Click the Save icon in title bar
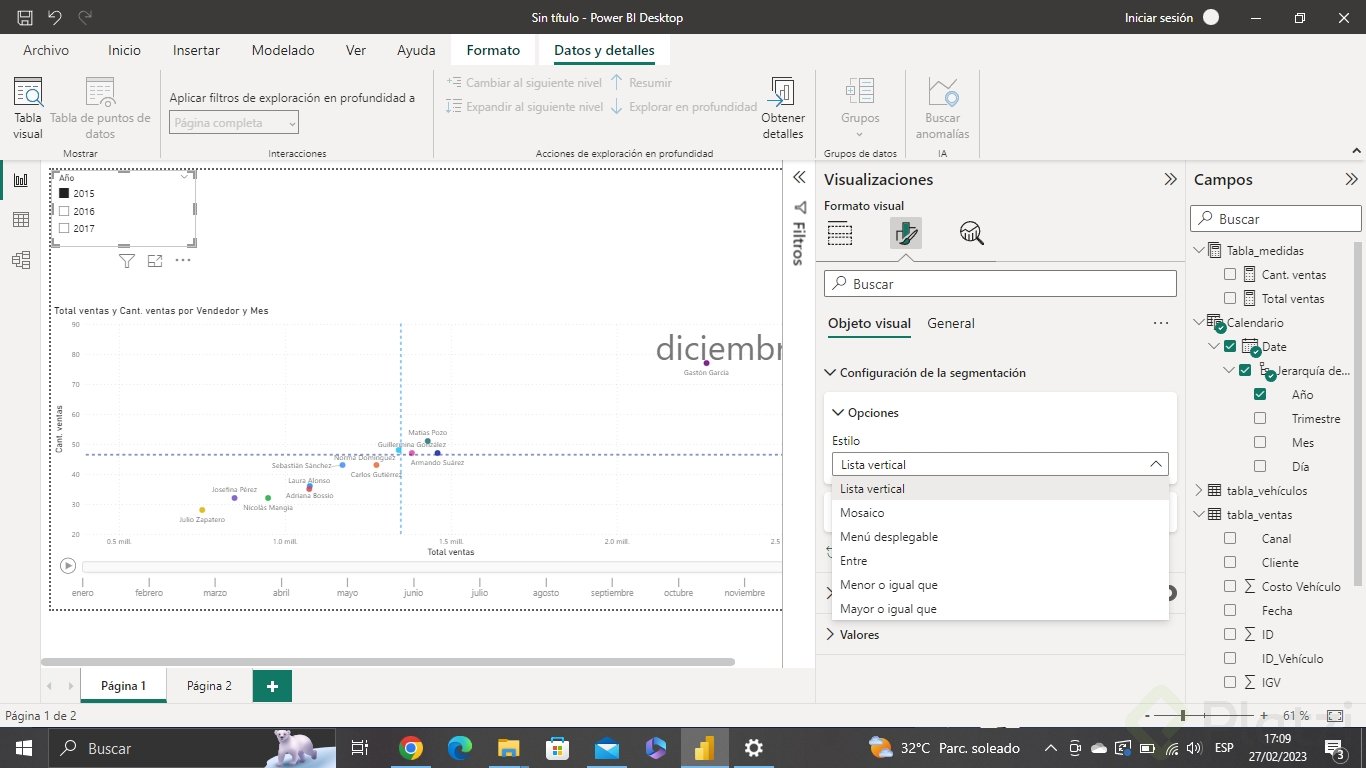Viewport: 1366px width, 768px height. coord(25,18)
